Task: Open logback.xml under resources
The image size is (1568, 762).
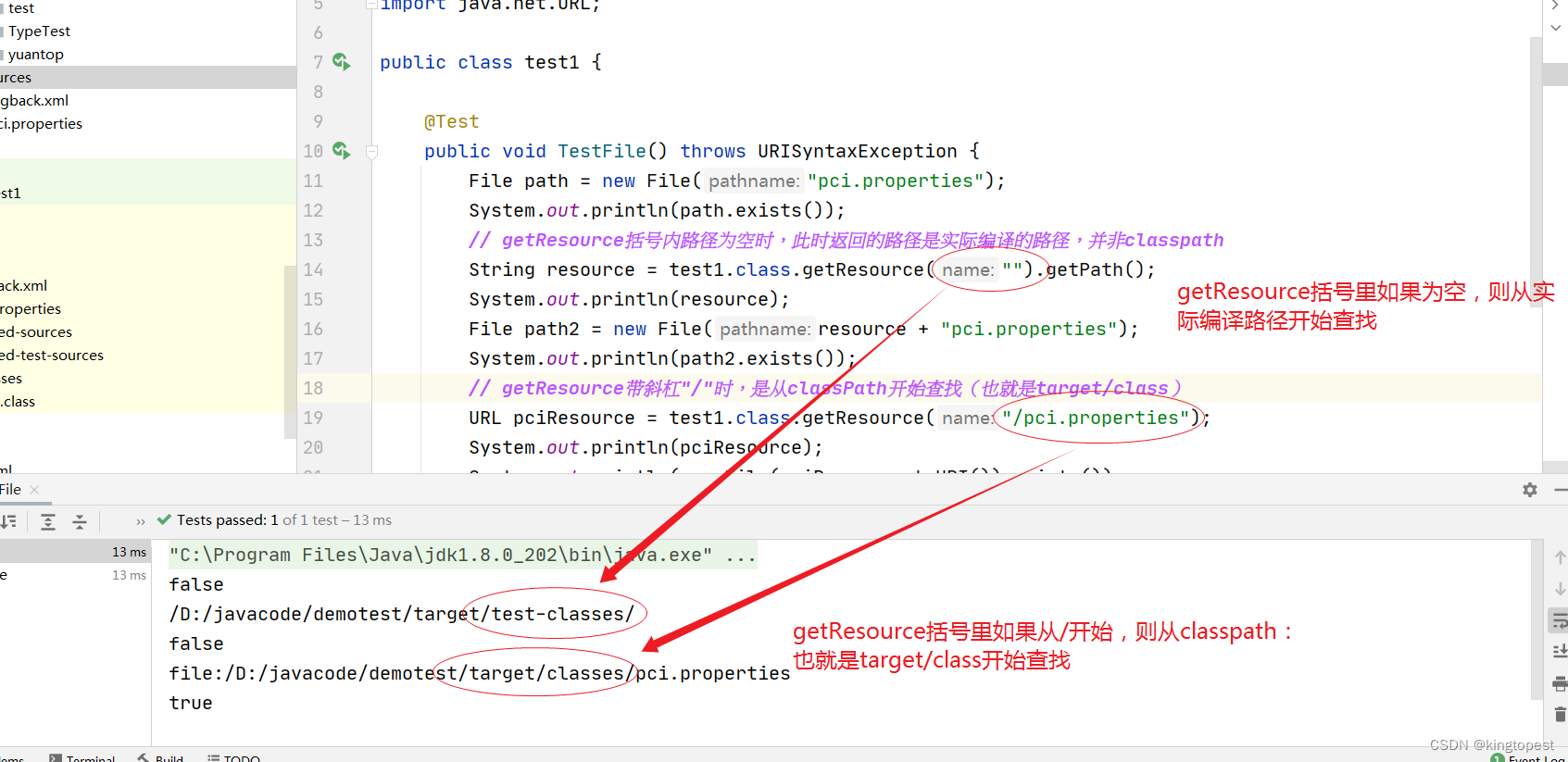Action: coord(34,100)
